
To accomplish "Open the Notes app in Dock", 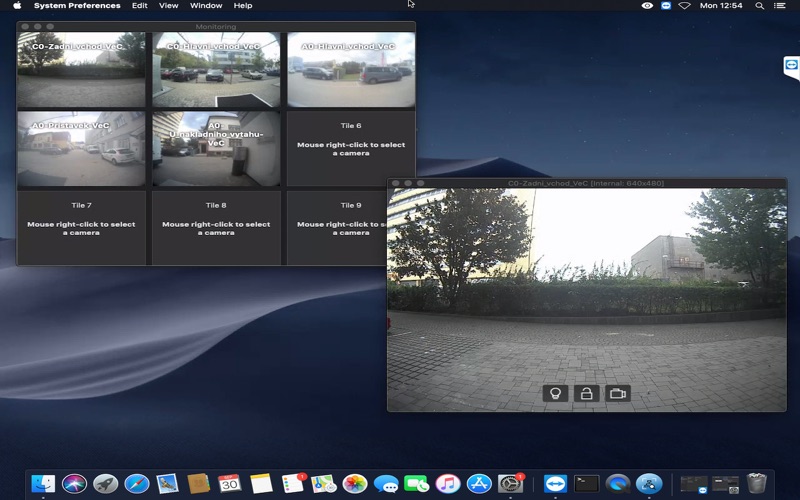I will tap(261, 483).
